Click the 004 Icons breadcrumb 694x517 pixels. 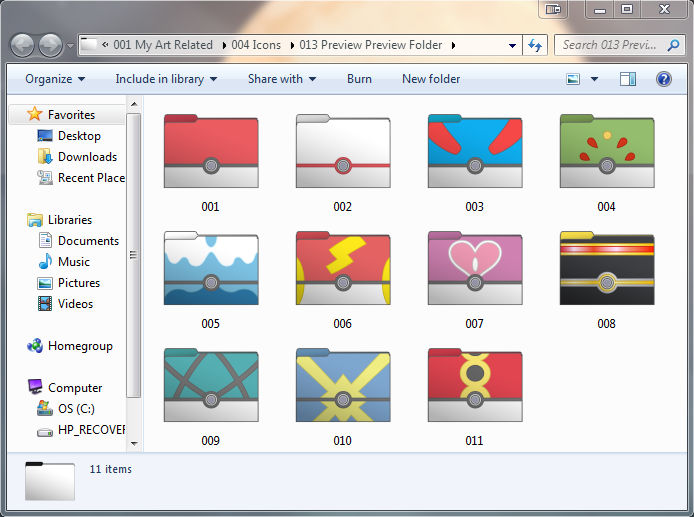point(256,45)
